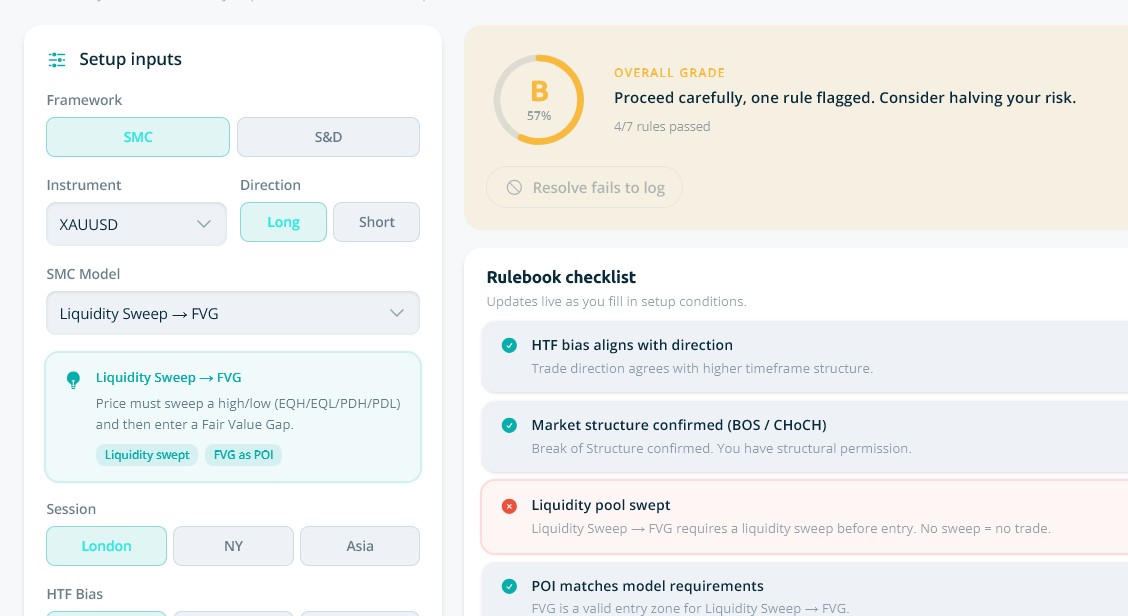
Task: Select NY session
Action: click(x=233, y=545)
